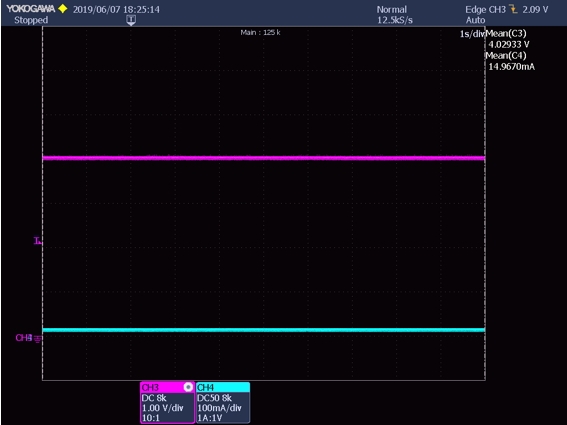Click the '14.9670mA' measurement value
The width and height of the screenshot is (567, 425).
click(x=512, y=67)
